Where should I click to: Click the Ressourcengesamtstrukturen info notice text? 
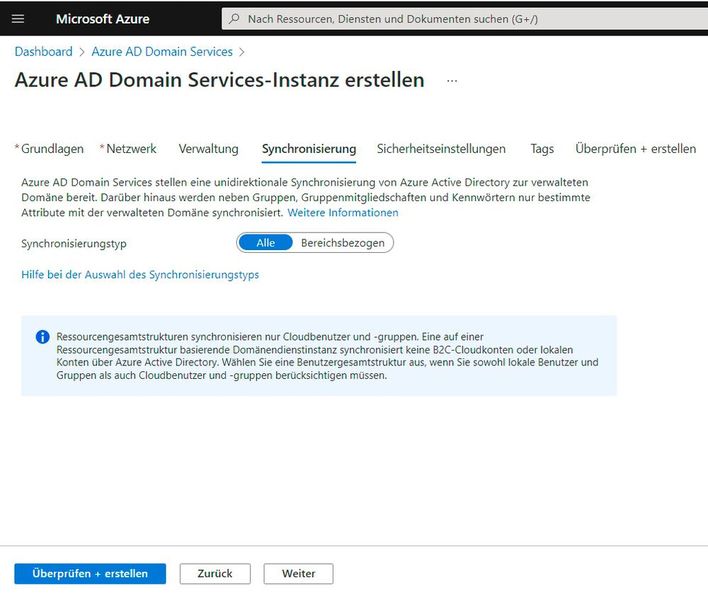click(327, 356)
